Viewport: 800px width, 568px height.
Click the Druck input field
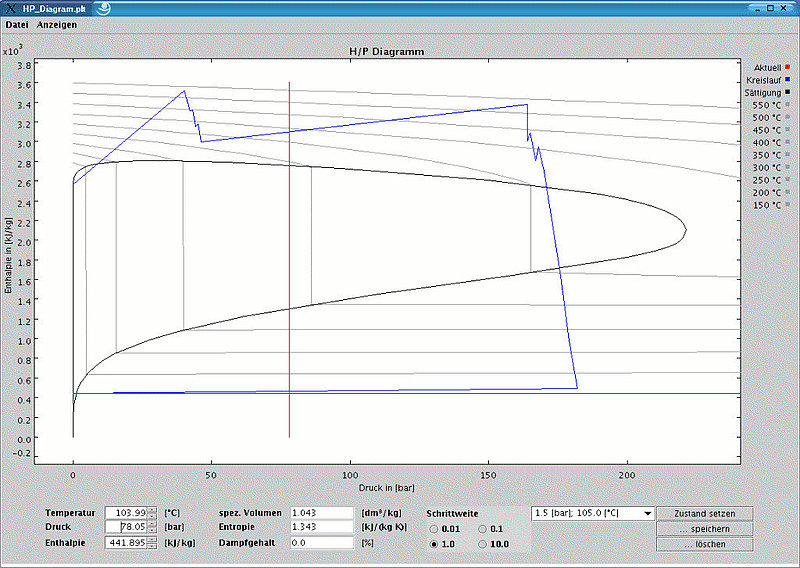click(x=126, y=527)
